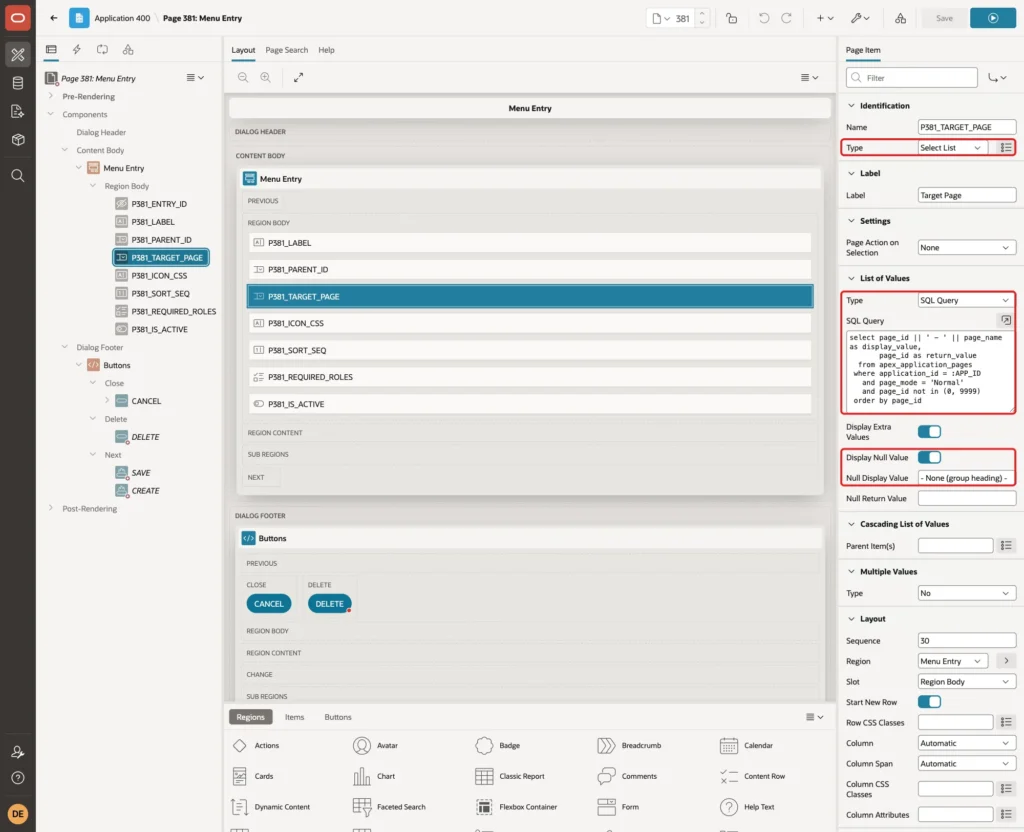Open List of Values Type SQL Query dropdown
This screenshot has height=832, width=1024.
[x=966, y=300]
